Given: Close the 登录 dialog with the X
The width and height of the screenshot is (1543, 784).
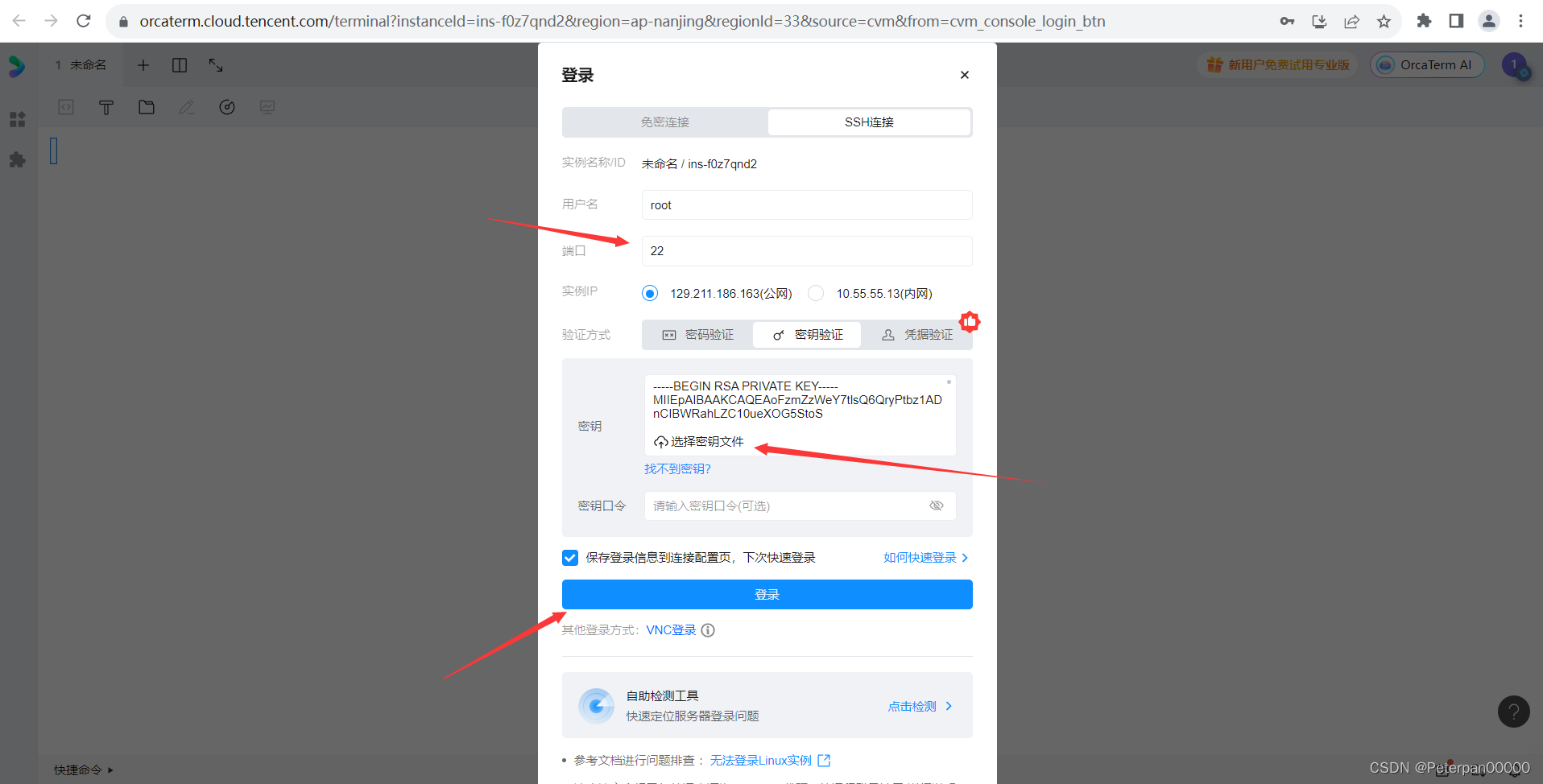Looking at the screenshot, I should pyautogui.click(x=964, y=75).
